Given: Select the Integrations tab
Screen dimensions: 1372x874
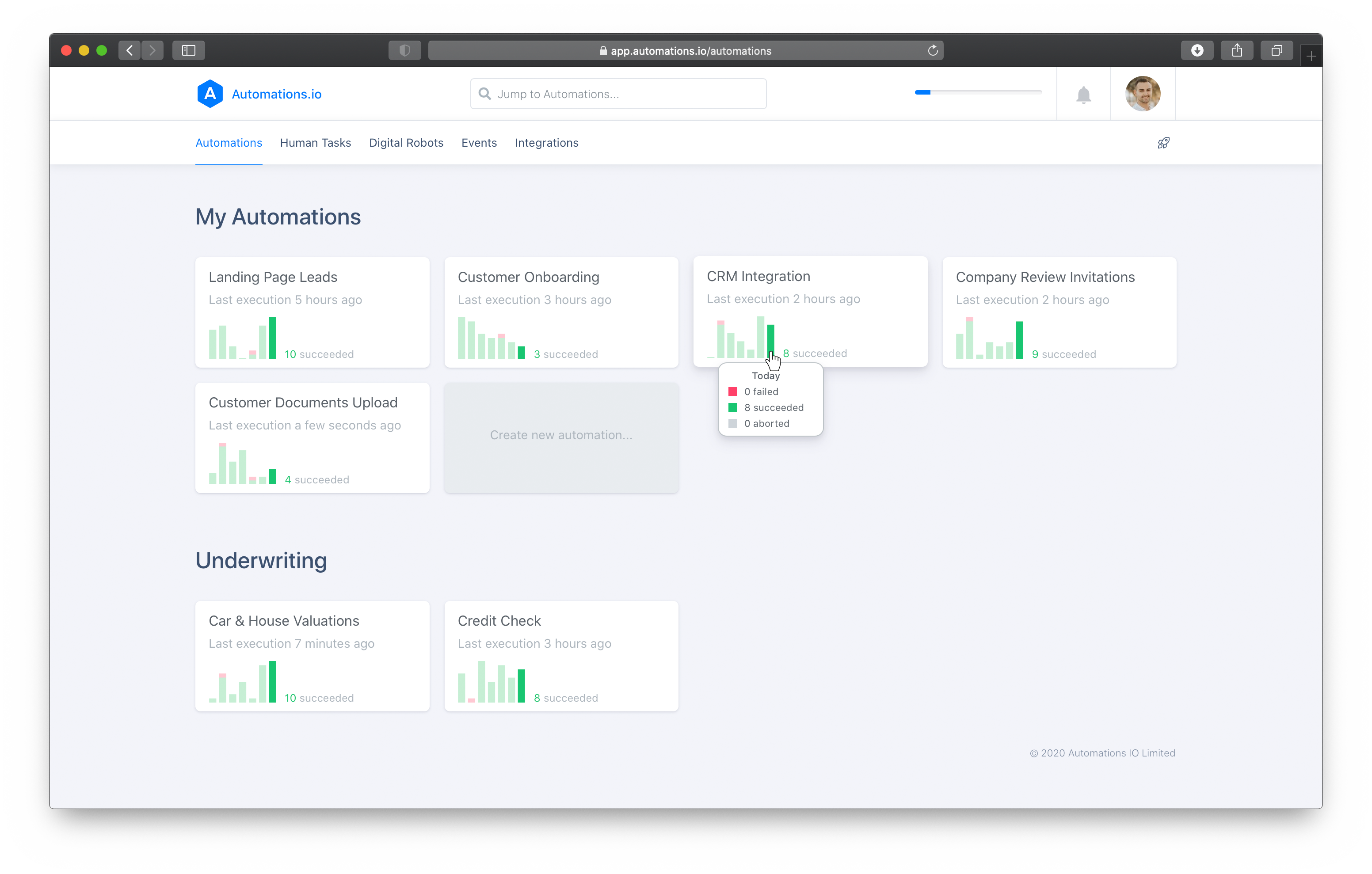Looking at the screenshot, I should tap(546, 143).
